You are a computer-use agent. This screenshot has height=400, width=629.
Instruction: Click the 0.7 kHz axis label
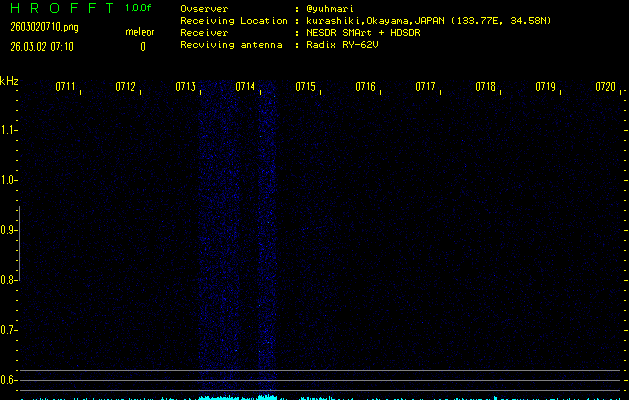pos(7,330)
